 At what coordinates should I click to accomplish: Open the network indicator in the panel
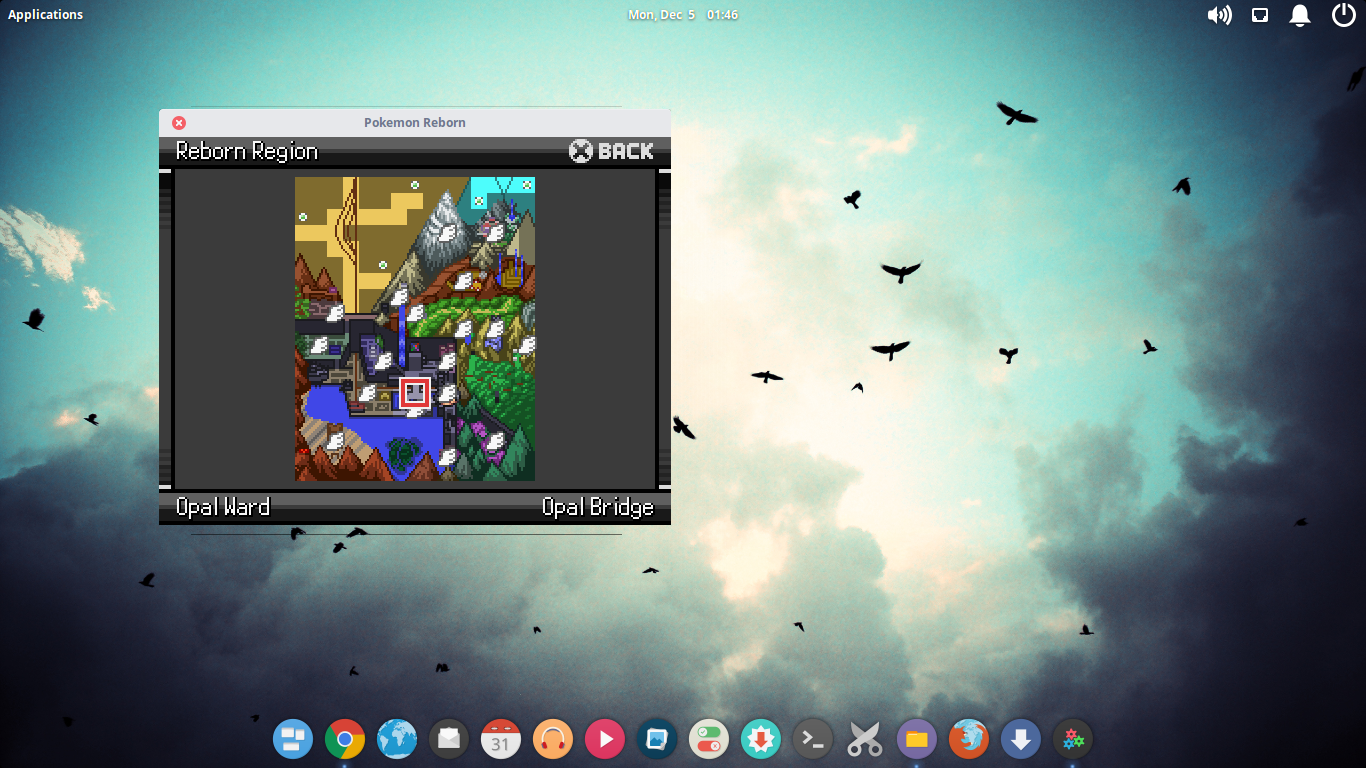pyautogui.click(x=1260, y=15)
